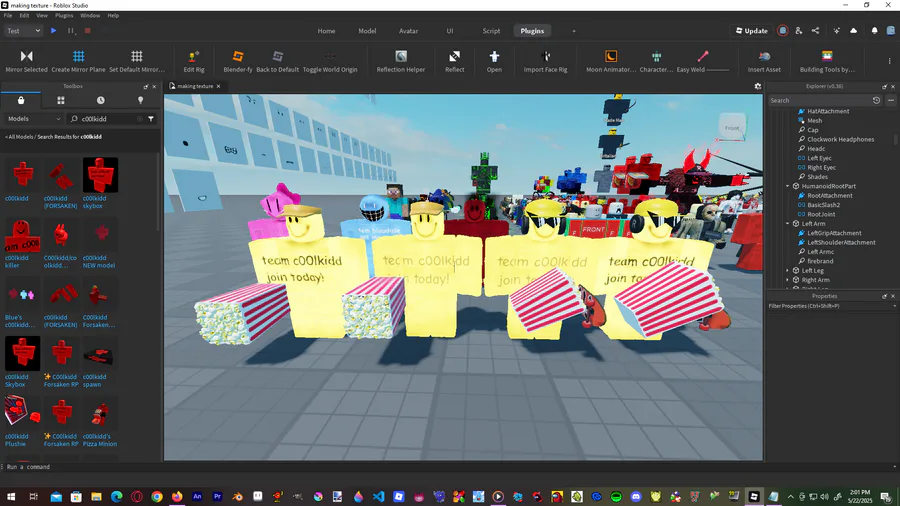This screenshot has width=900, height=506.
Task: Insert c00lkidd Plushie model thumbnail
Action: 22,413
